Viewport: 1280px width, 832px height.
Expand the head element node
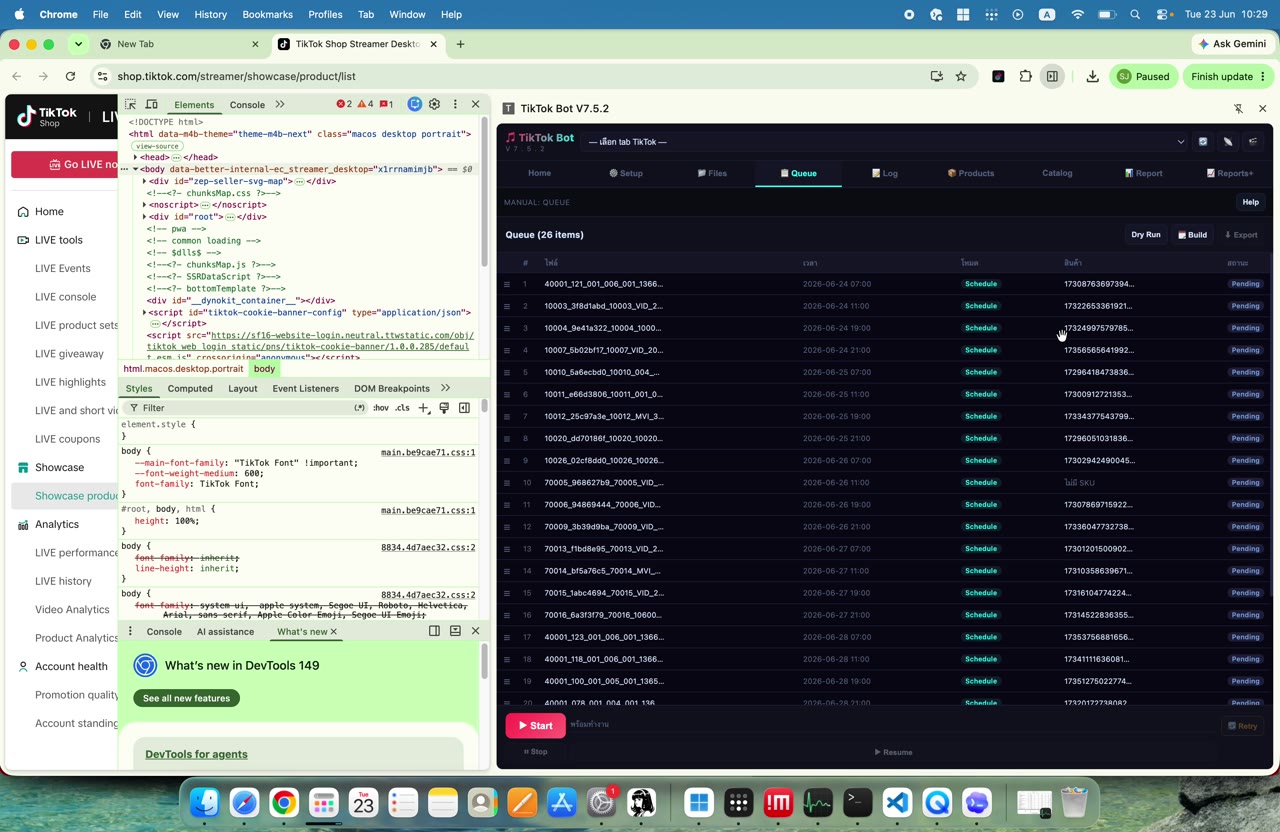(x=136, y=157)
